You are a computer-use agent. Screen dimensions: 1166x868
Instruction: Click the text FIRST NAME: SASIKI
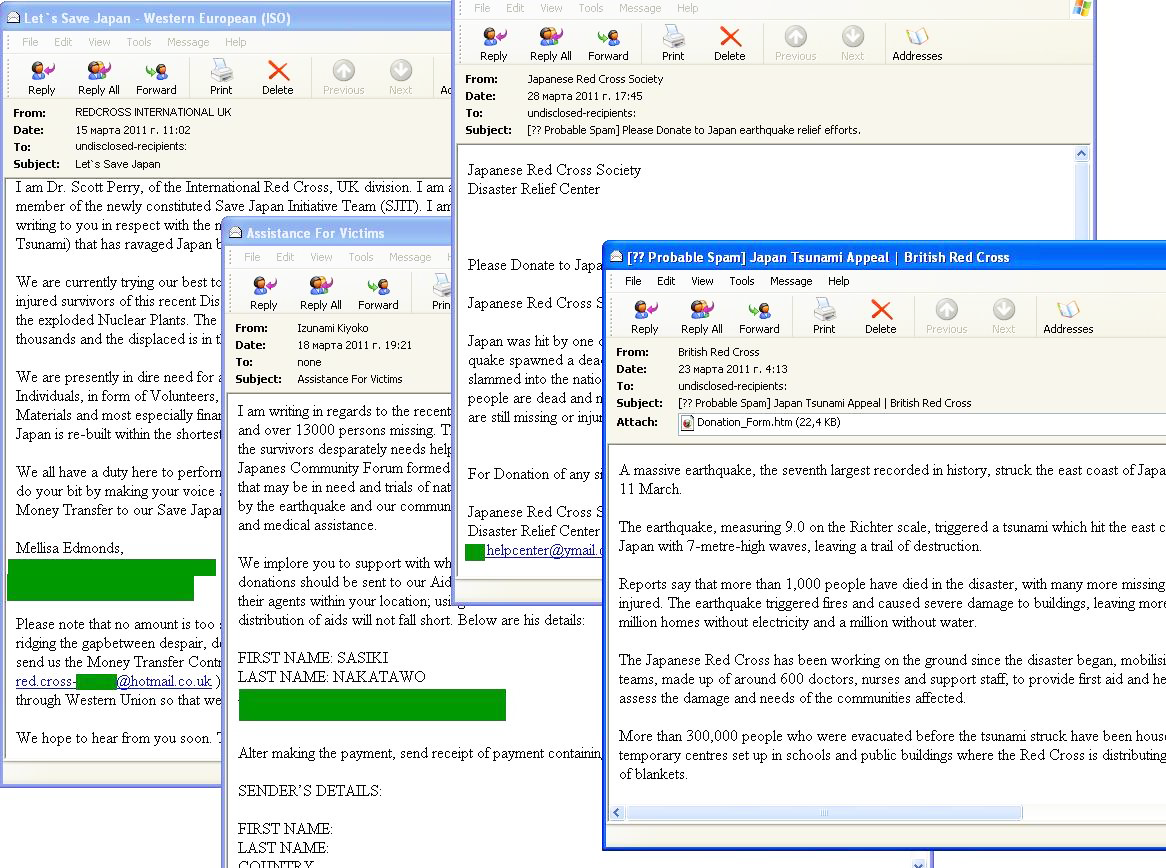pos(313,658)
